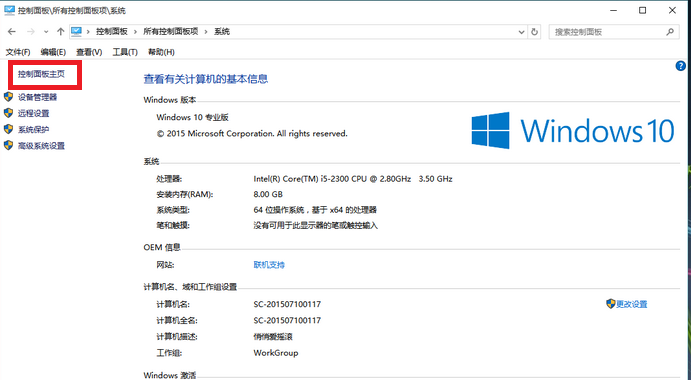This screenshot has height=380, width=691.
Task: Open the 编辑(E) menu
Action: tap(53, 52)
